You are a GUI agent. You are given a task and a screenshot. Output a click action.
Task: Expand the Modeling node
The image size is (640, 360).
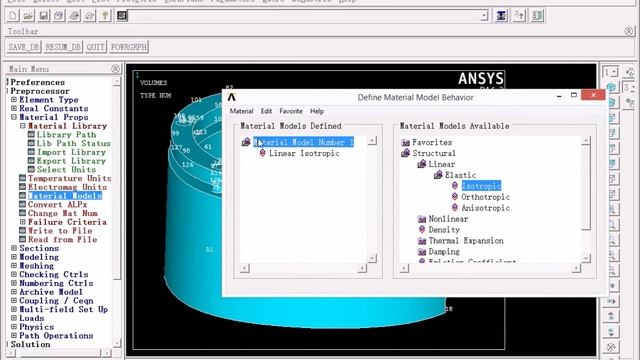pos(14,257)
